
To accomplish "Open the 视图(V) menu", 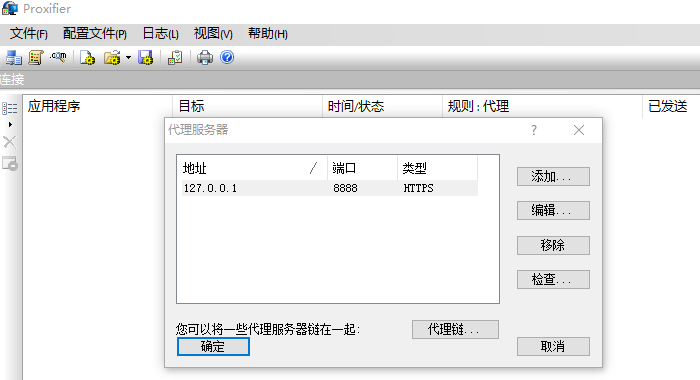I will click(213, 34).
